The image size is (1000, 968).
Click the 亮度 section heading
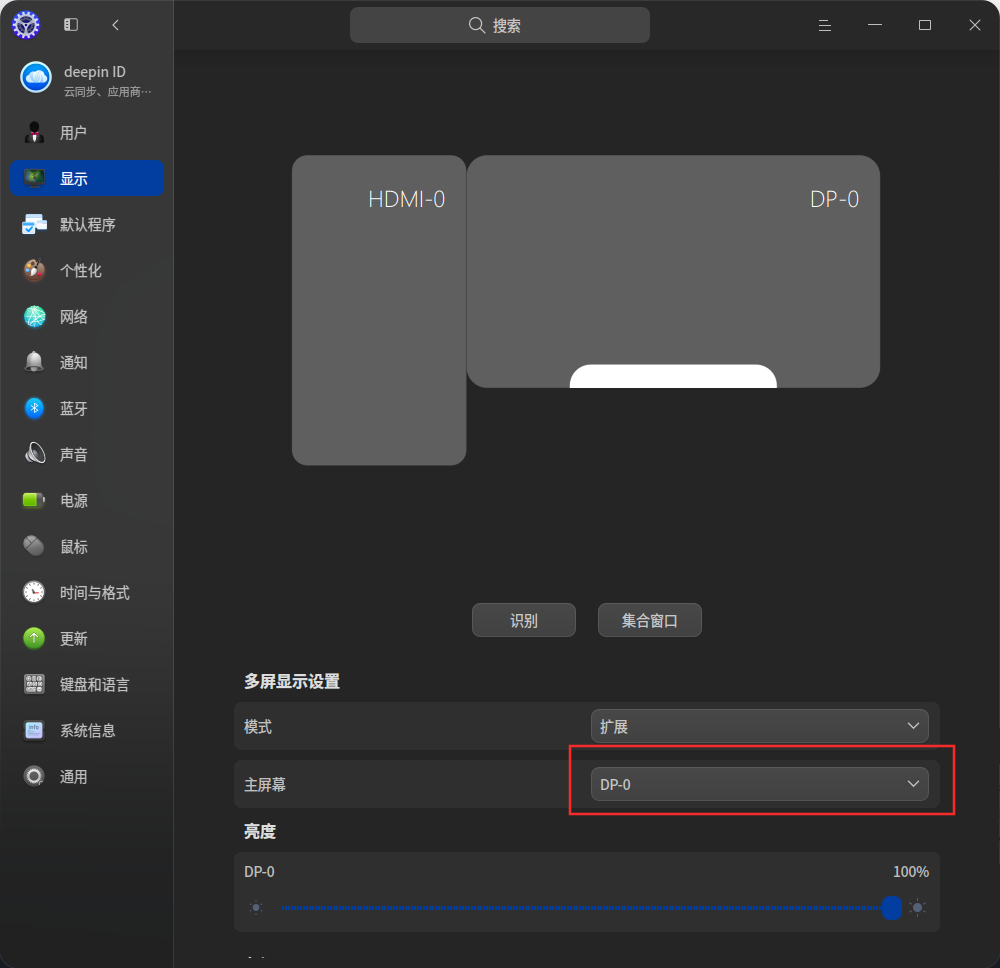[260, 832]
